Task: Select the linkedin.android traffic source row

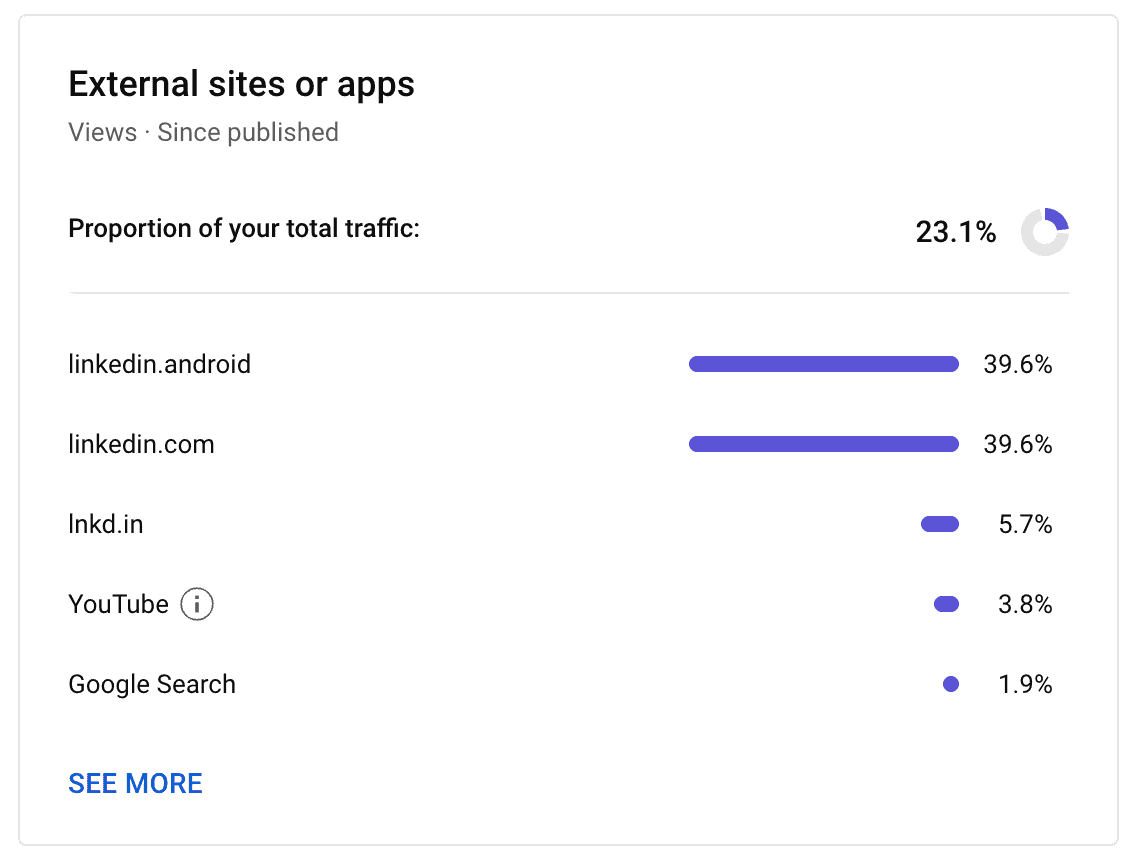Action: tap(159, 364)
